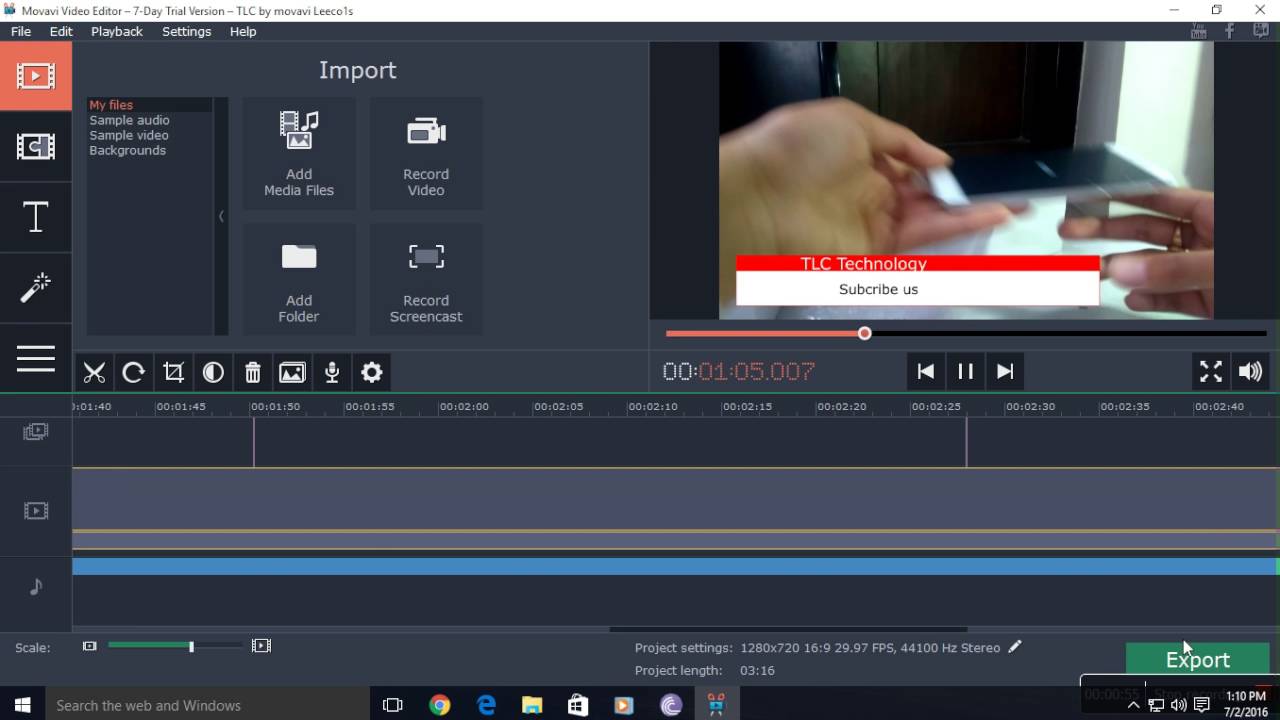Screen dimensions: 1280x720
Task: Open Microsoft Edge from taskbar
Action: (486, 705)
